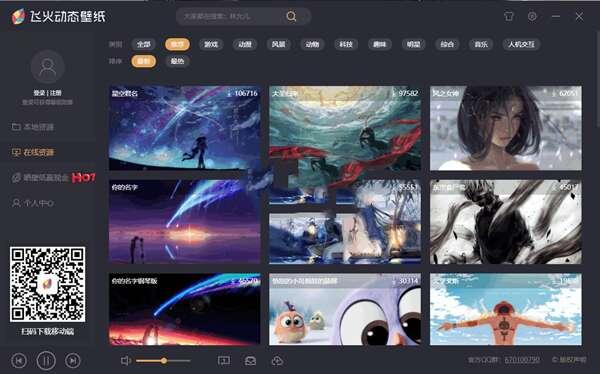600x374 pixels.
Task: Click the official QQ group number 670100750
Action: click(522, 360)
